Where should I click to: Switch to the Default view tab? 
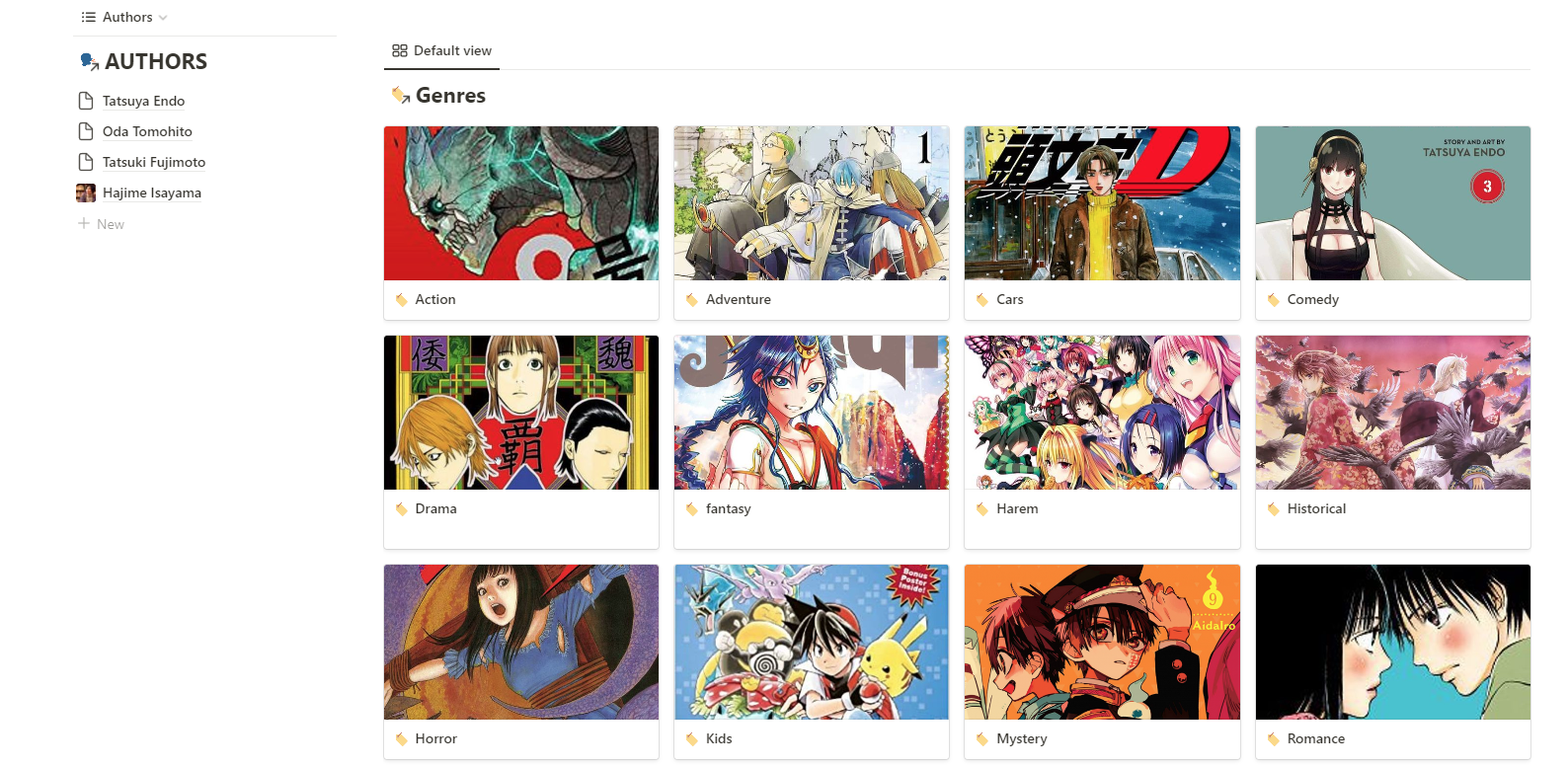[441, 50]
